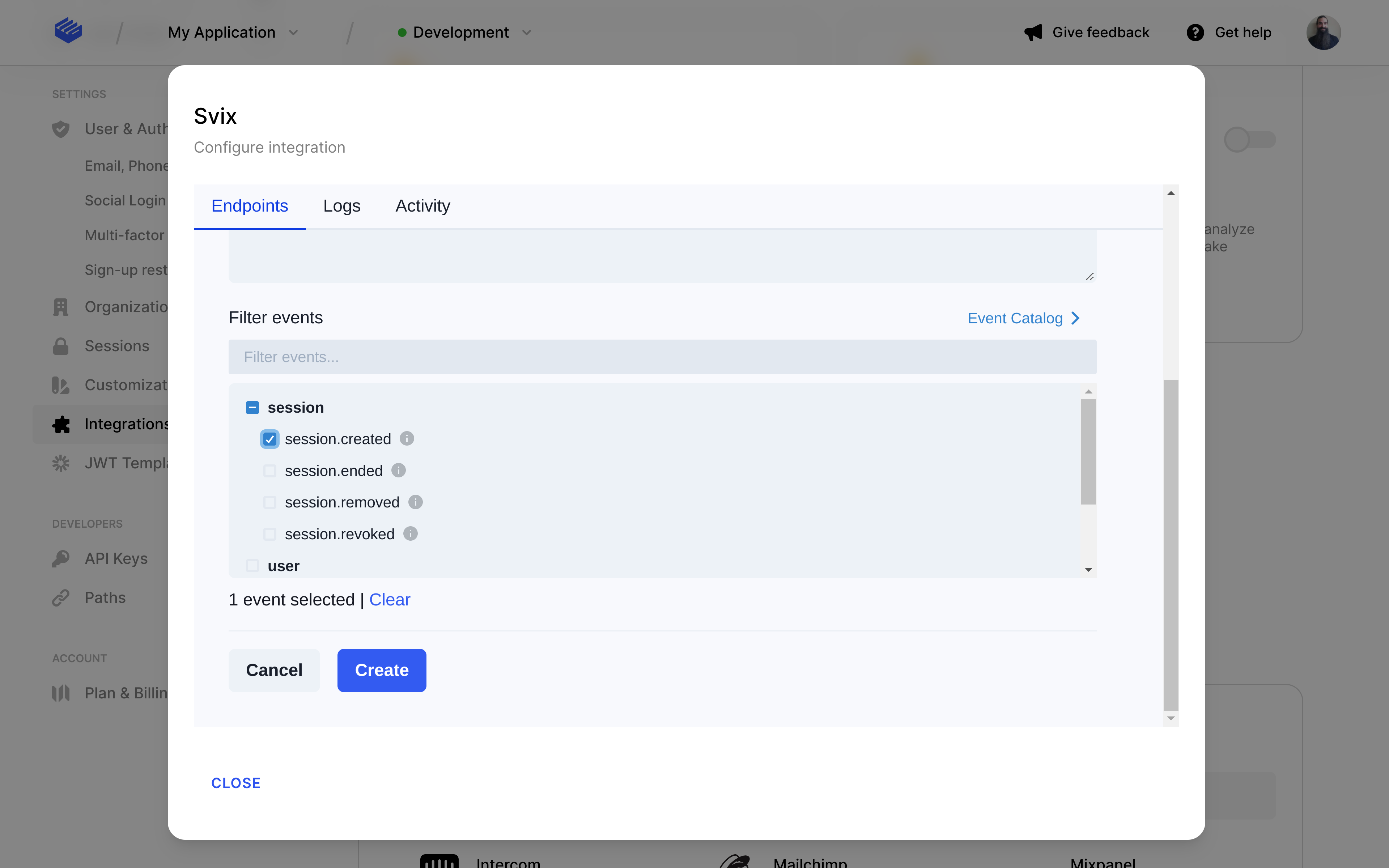Viewport: 1389px width, 868px height.
Task: Click info icon next to session.ended
Action: (398, 470)
